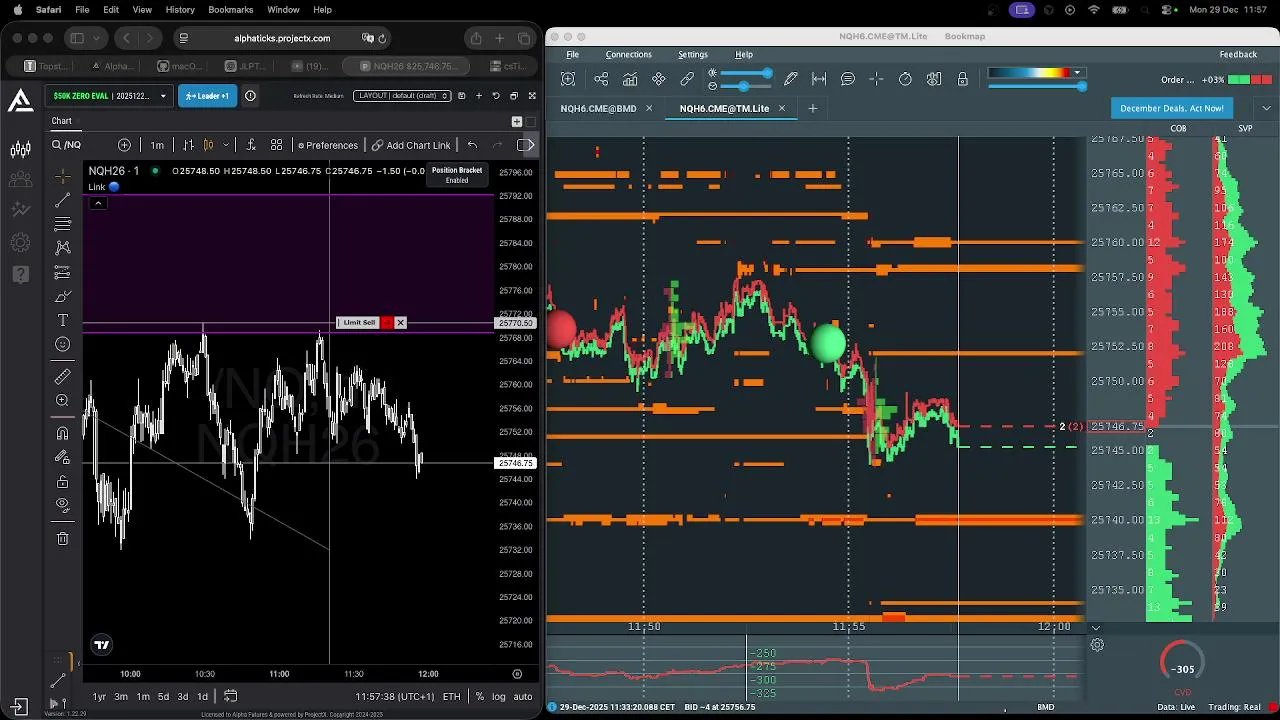The height and width of the screenshot is (720, 1280).
Task: Click the Bookmap drawing pencil tool
Action: pos(791,79)
